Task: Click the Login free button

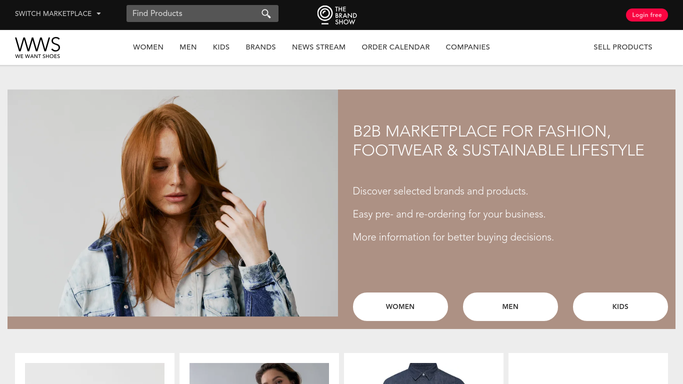Action: [x=646, y=15]
